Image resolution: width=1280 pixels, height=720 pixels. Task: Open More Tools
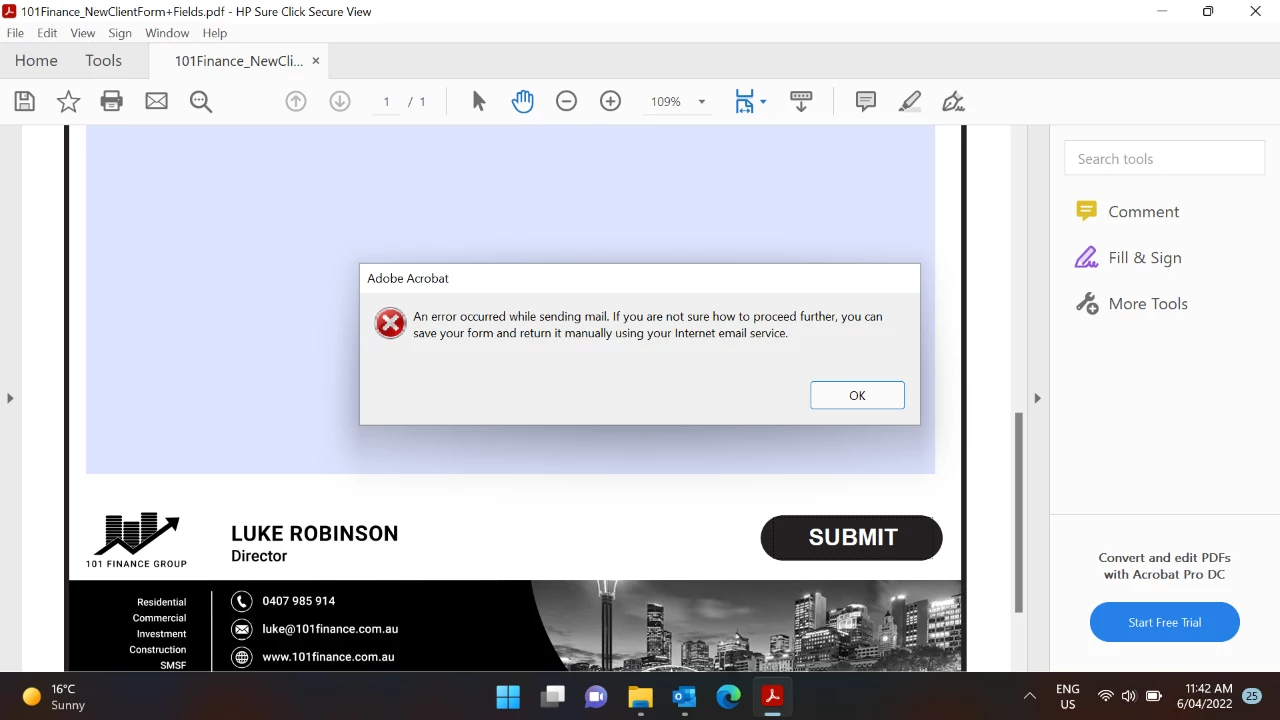(x=1131, y=304)
